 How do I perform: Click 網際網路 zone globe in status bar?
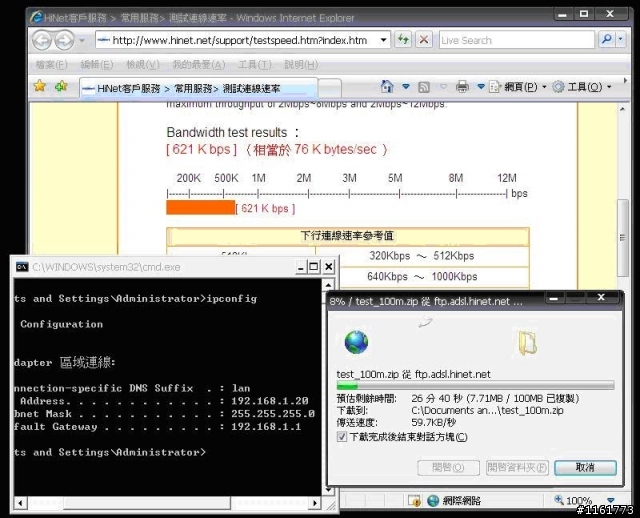pyautogui.click(x=433, y=500)
